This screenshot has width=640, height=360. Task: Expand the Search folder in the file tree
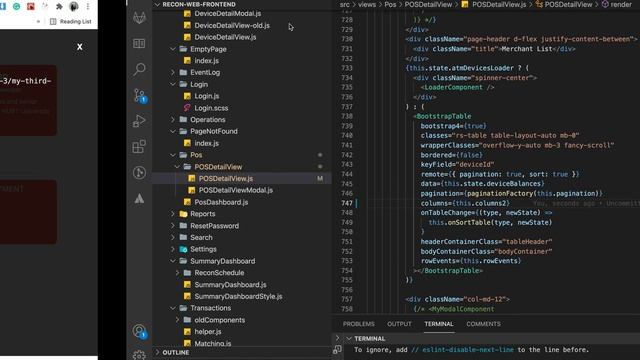tap(173, 237)
